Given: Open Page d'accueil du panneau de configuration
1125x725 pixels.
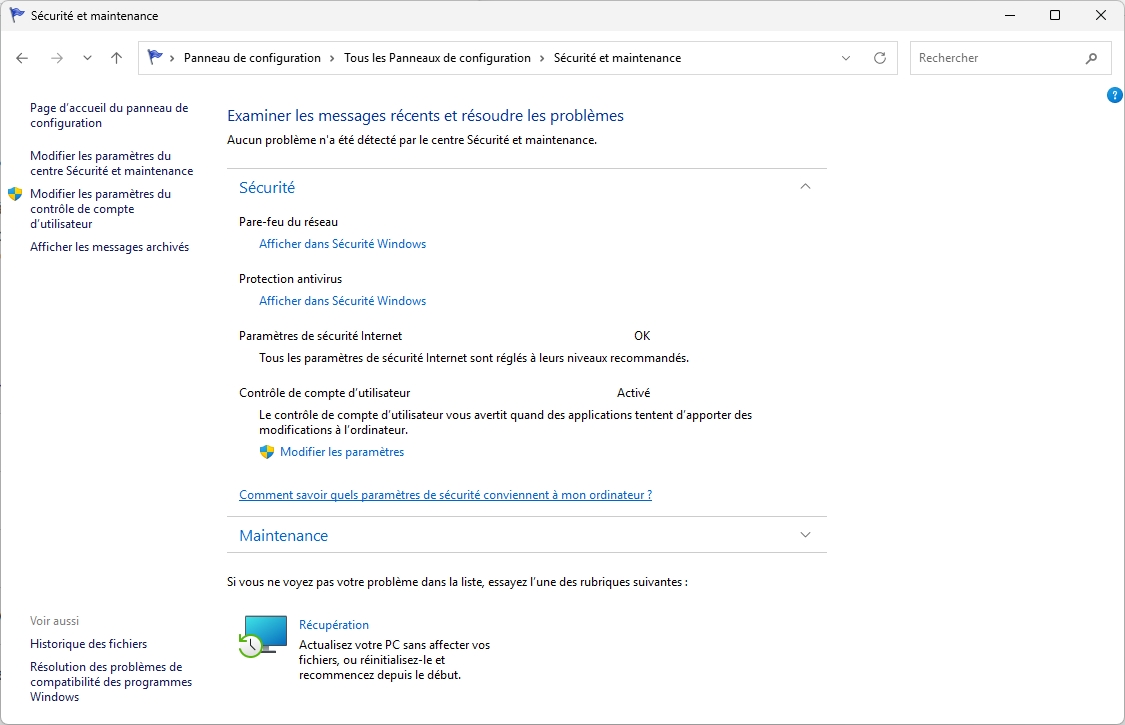Looking at the screenshot, I should [109, 116].
